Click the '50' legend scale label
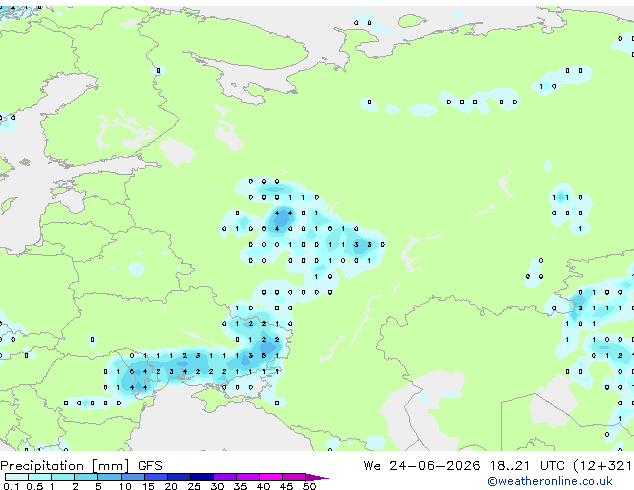This screenshot has width=634, height=490. pyautogui.click(x=309, y=486)
